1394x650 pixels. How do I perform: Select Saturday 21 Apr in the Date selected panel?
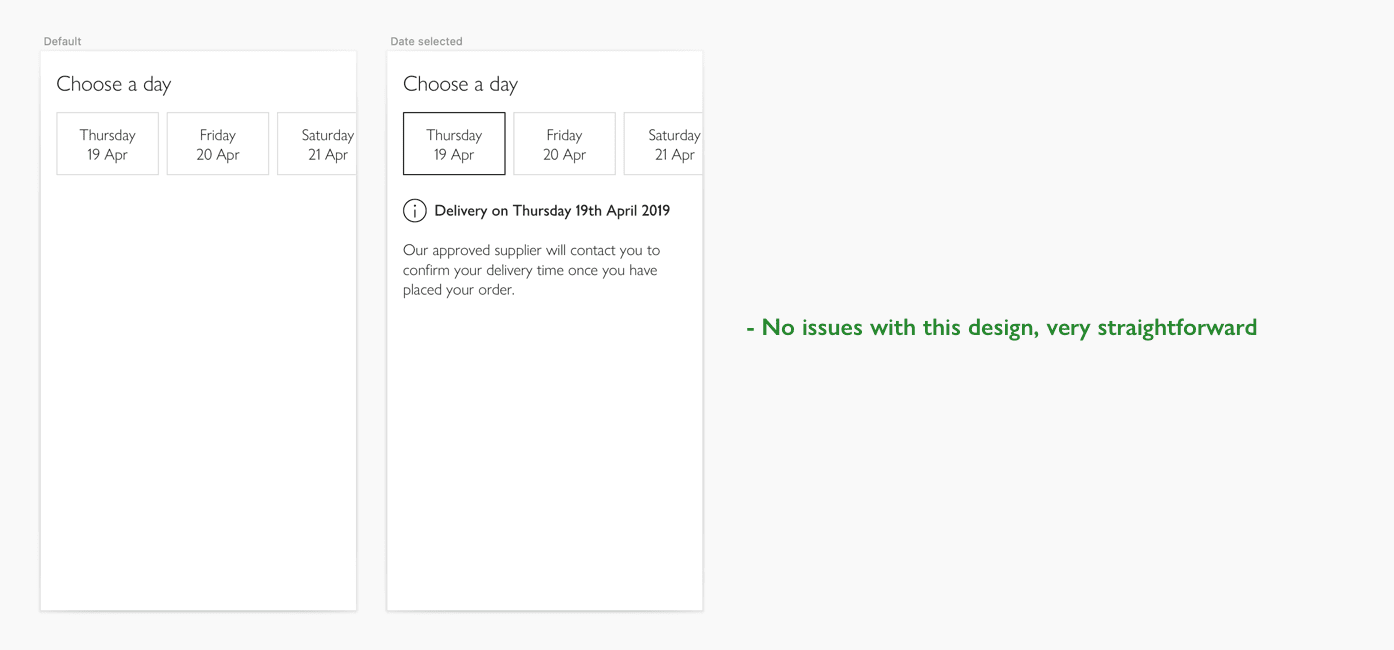666,143
